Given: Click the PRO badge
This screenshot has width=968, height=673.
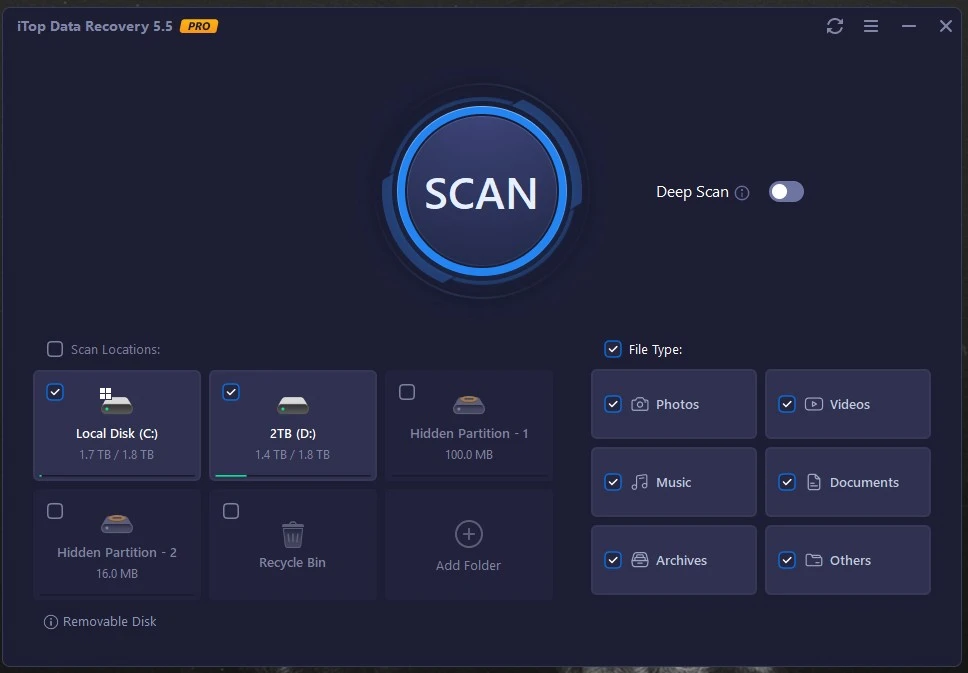Looking at the screenshot, I should [x=199, y=26].
